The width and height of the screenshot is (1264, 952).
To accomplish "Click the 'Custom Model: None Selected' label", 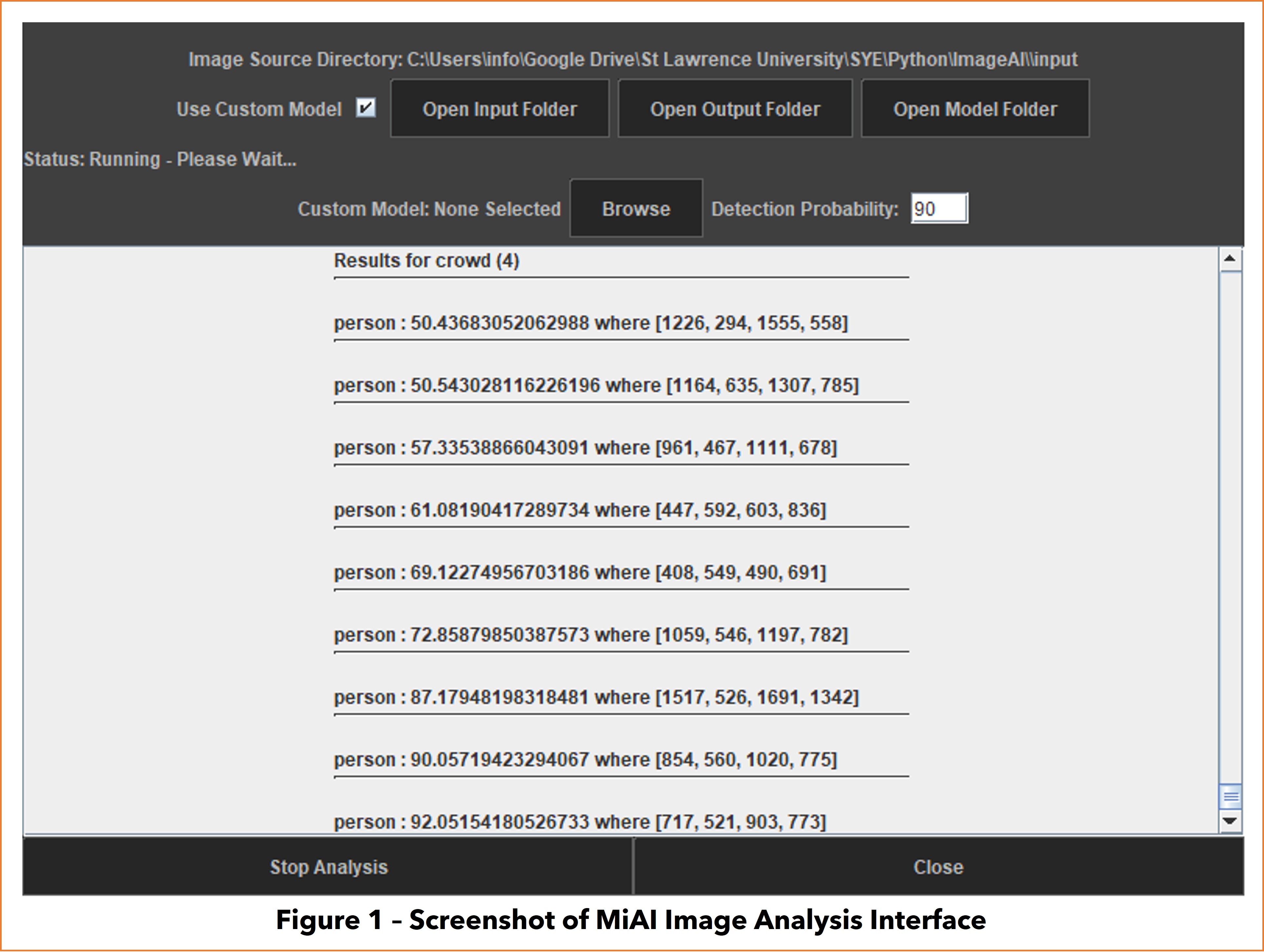I will pos(429,209).
